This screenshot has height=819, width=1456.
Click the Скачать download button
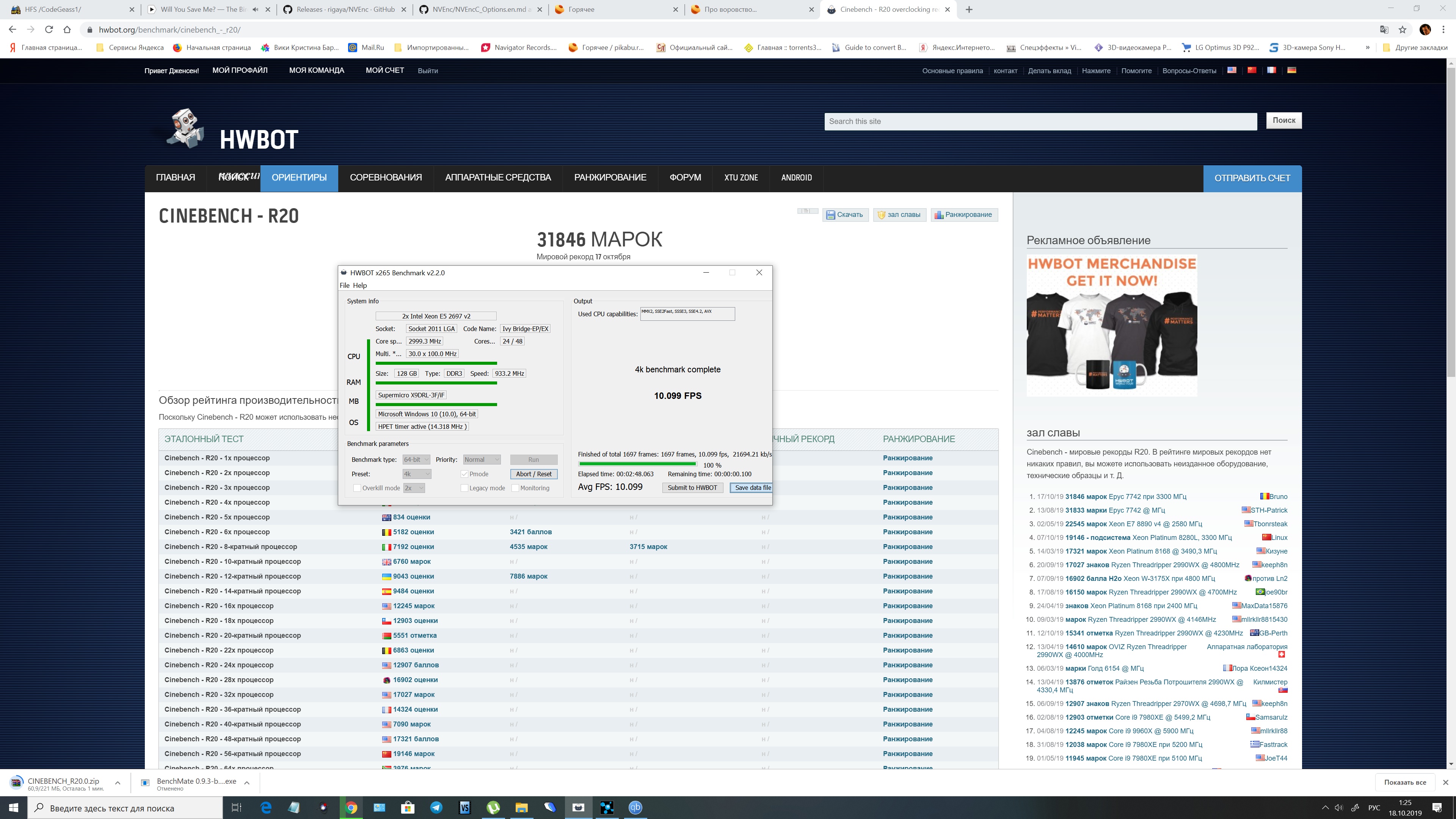[845, 215]
